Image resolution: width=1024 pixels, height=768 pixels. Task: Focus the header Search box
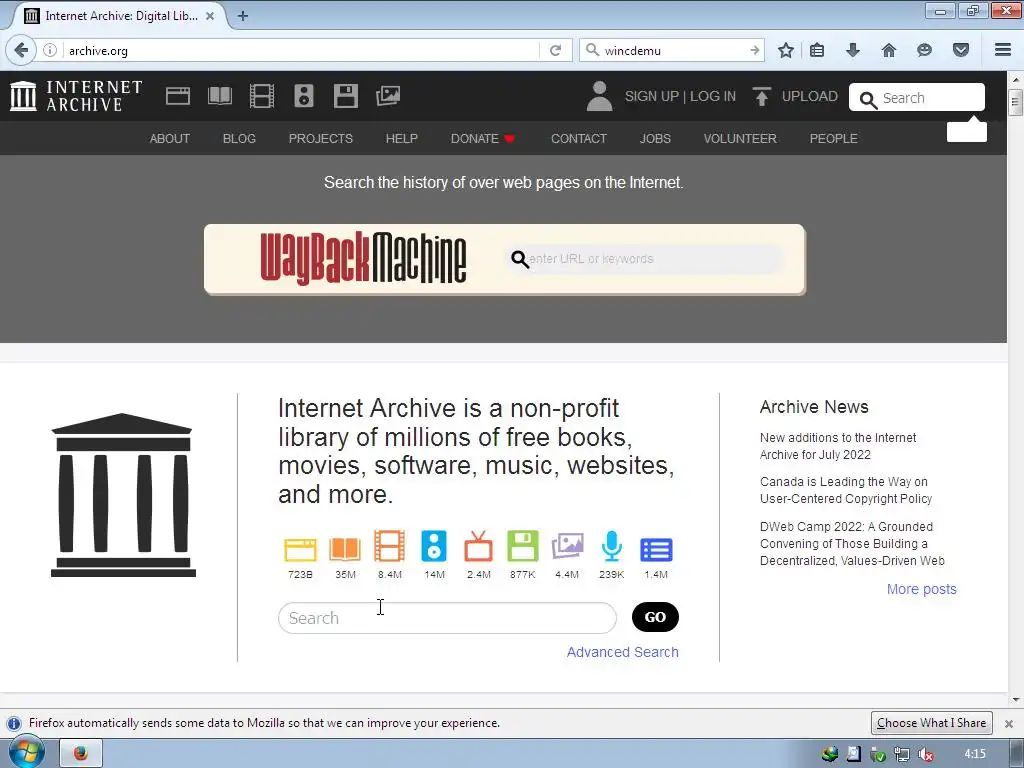[x=917, y=97]
